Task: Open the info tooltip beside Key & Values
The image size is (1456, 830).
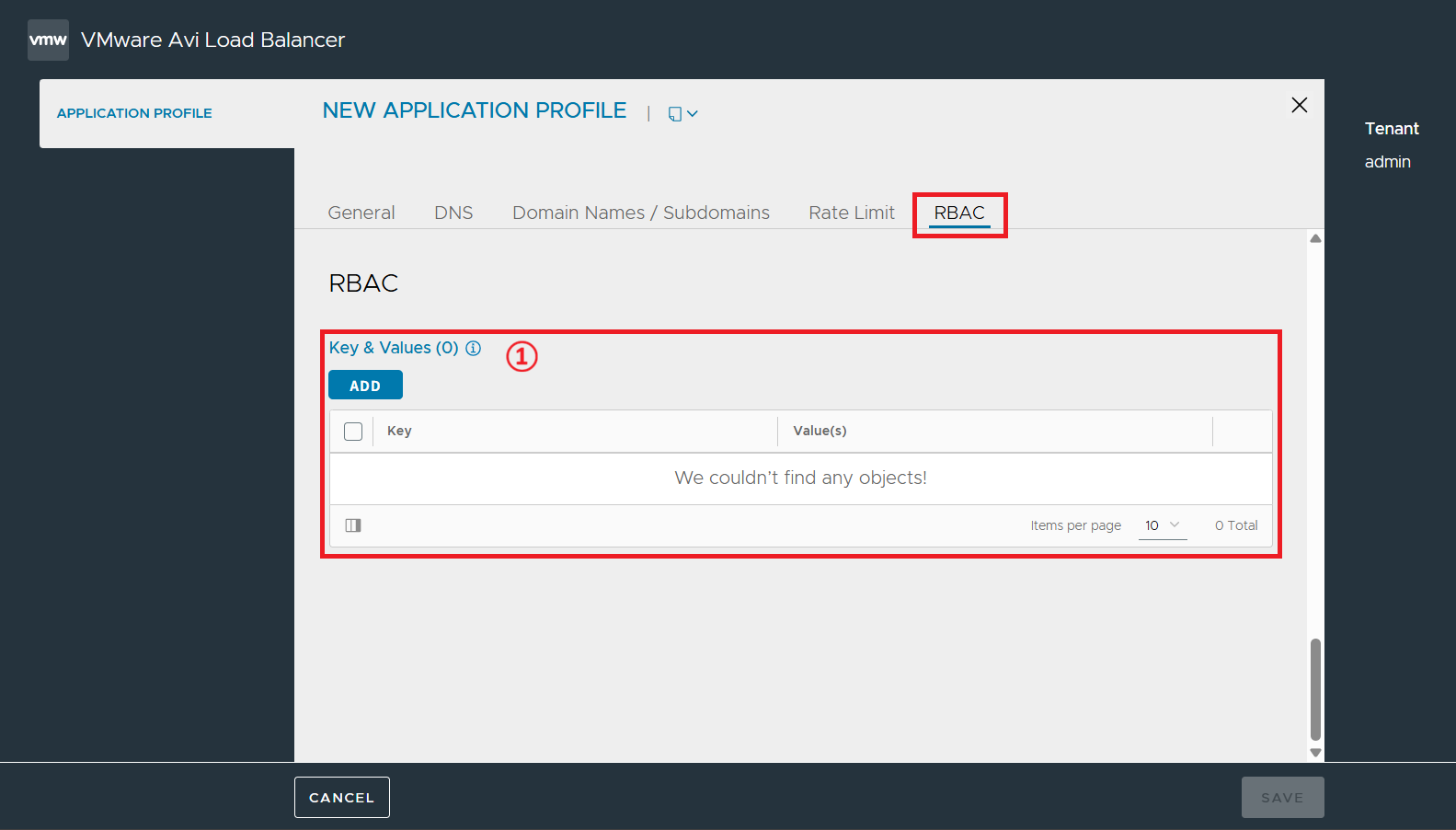Action: click(x=474, y=348)
